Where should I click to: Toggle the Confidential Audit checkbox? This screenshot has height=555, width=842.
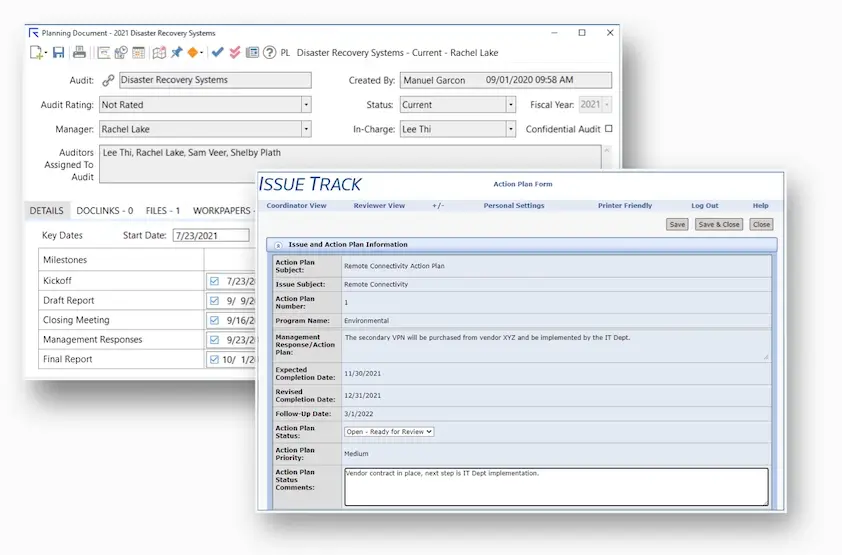(x=608, y=129)
